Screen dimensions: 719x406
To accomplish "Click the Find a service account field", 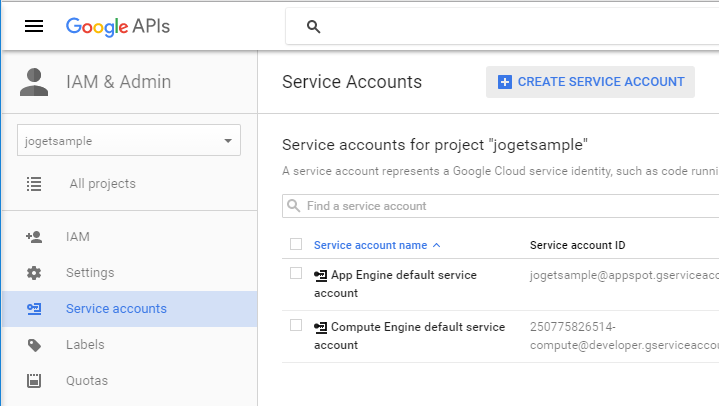I will pos(500,206).
